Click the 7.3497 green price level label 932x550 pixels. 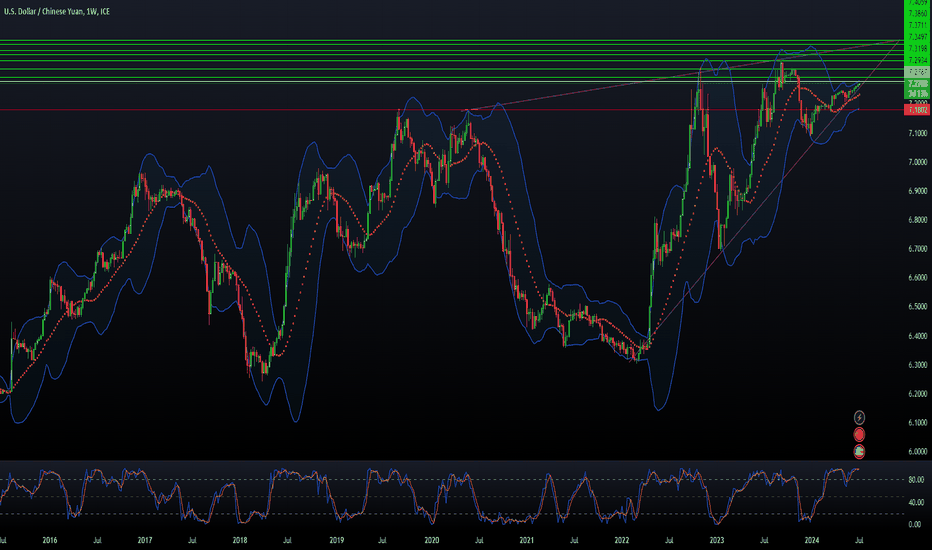click(x=917, y=37)
